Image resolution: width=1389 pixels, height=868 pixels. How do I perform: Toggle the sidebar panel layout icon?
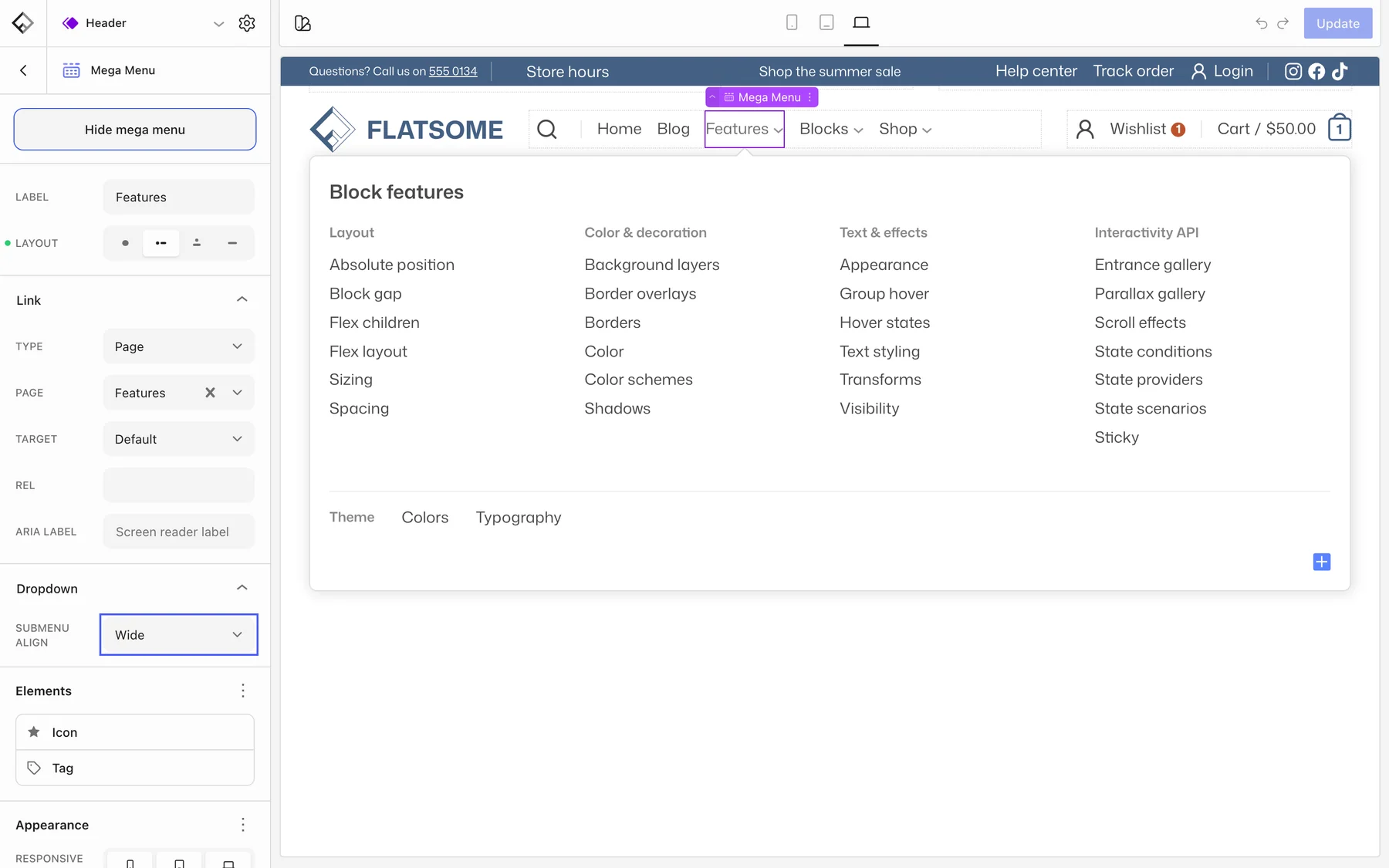pos(302,23)
